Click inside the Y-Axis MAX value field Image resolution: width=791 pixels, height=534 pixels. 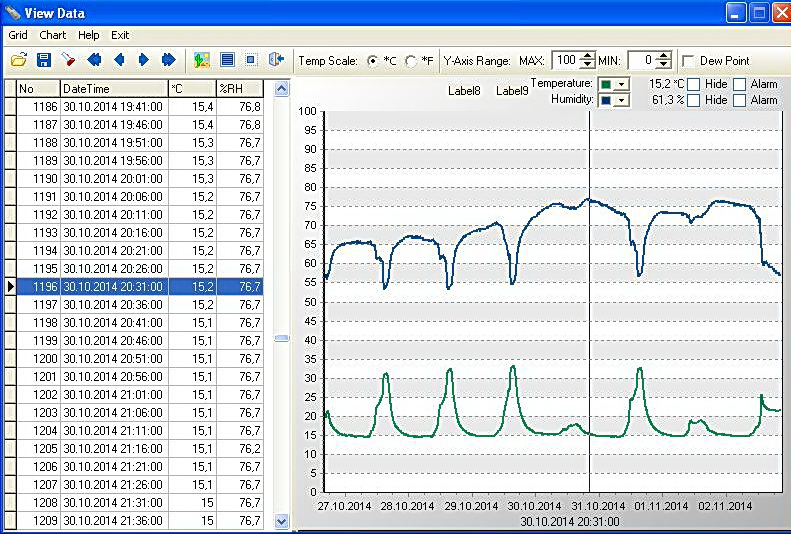pyautogui.click(x=564, y=61)
